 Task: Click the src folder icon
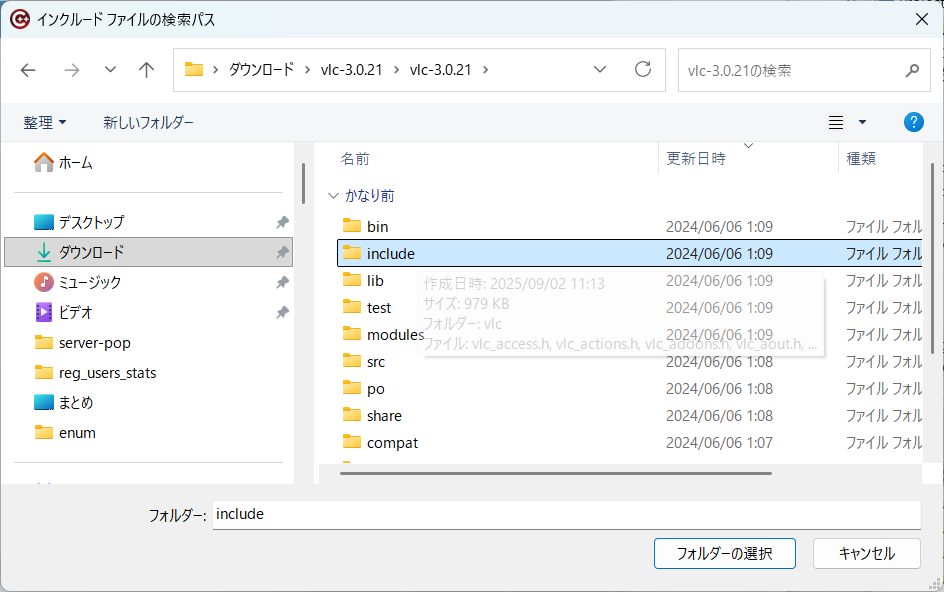pos(352,361)
